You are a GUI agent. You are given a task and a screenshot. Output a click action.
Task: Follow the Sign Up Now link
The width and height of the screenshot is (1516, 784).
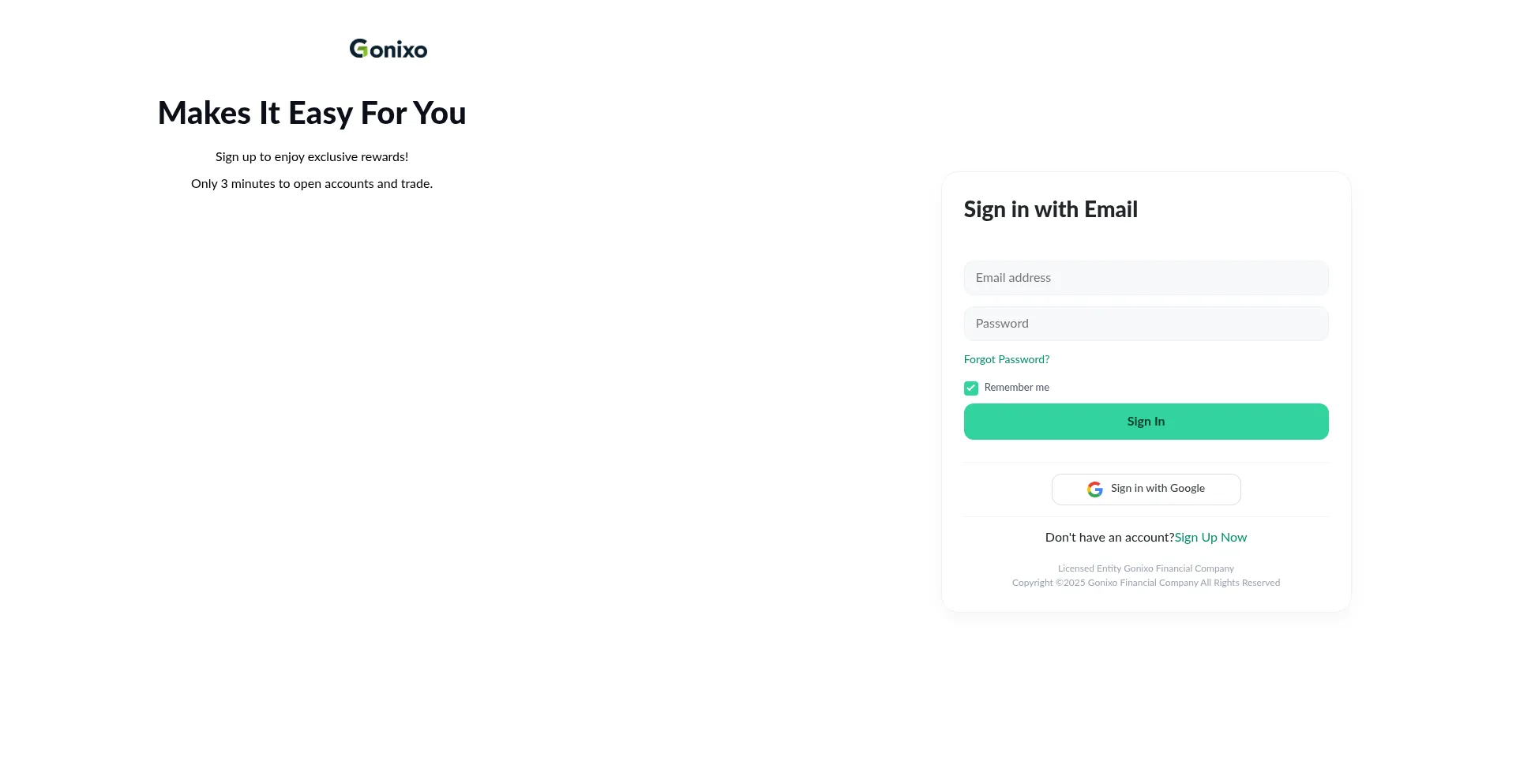pyautogui.click(x=1210, y=538)
